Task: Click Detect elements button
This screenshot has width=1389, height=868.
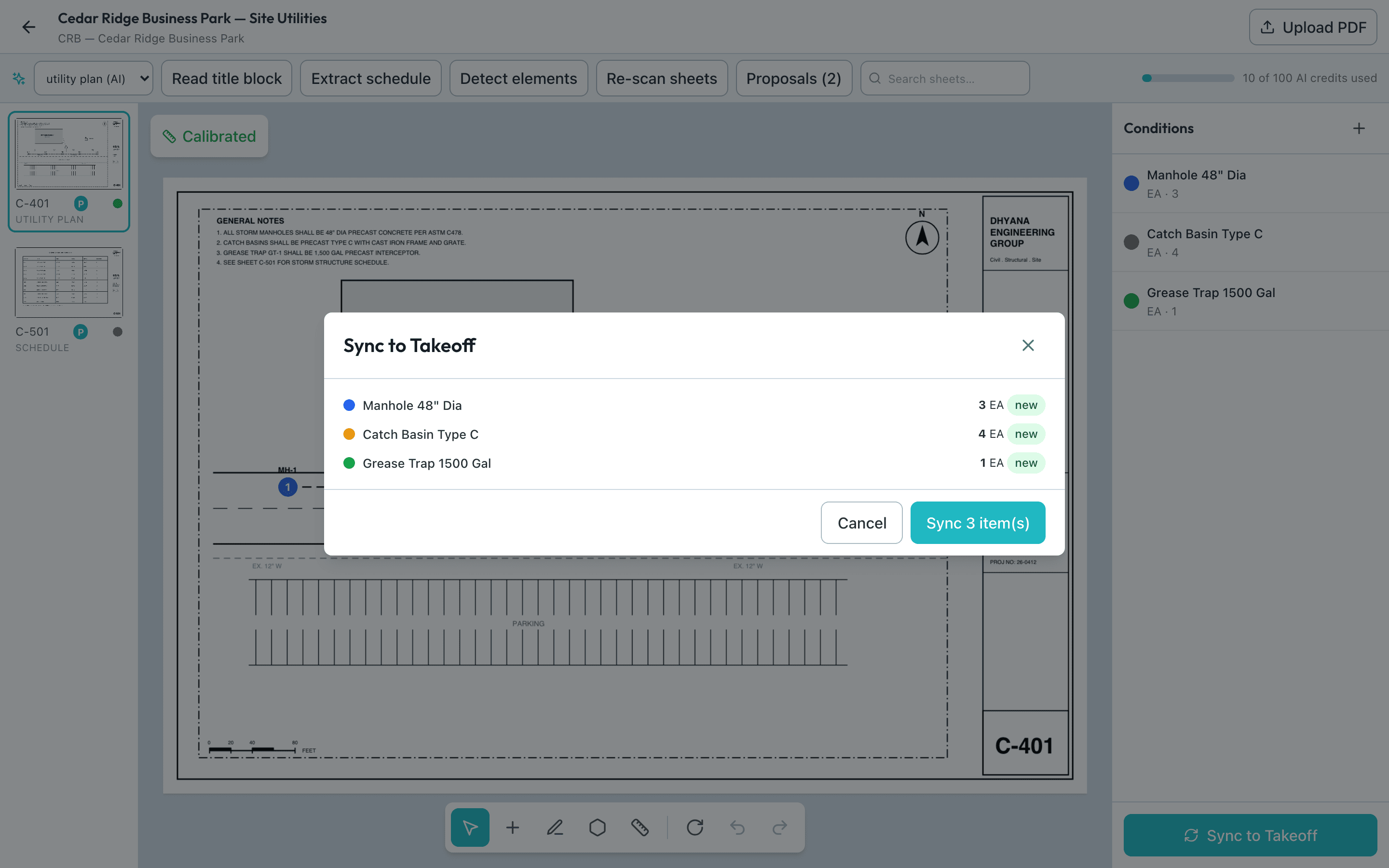Action: (518, 79)
